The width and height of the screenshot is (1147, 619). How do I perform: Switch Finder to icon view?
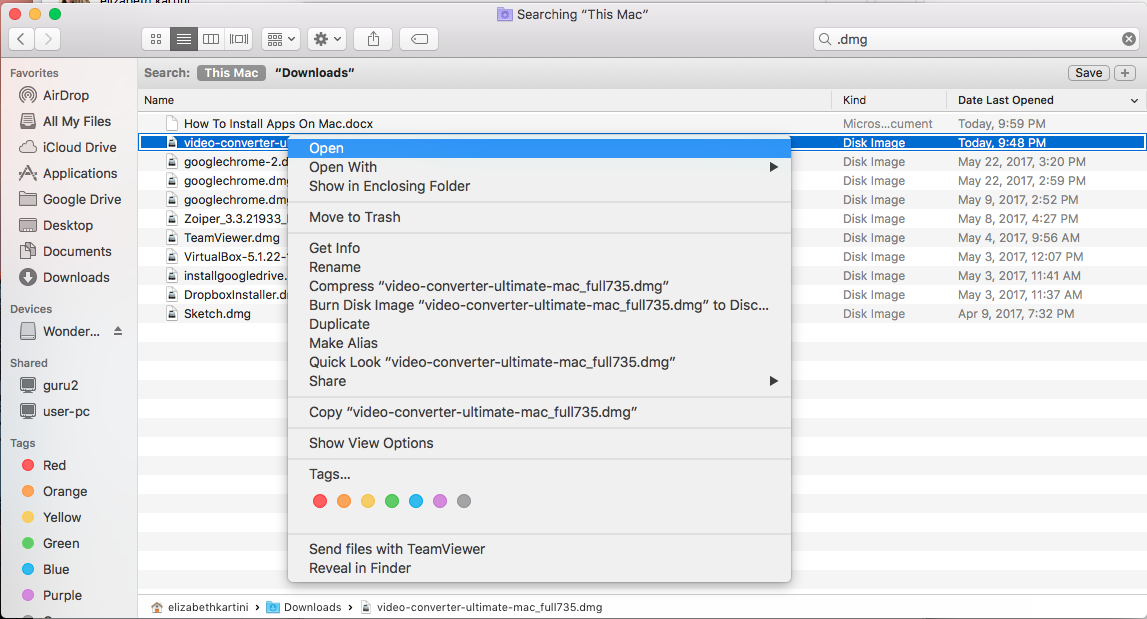155,39
